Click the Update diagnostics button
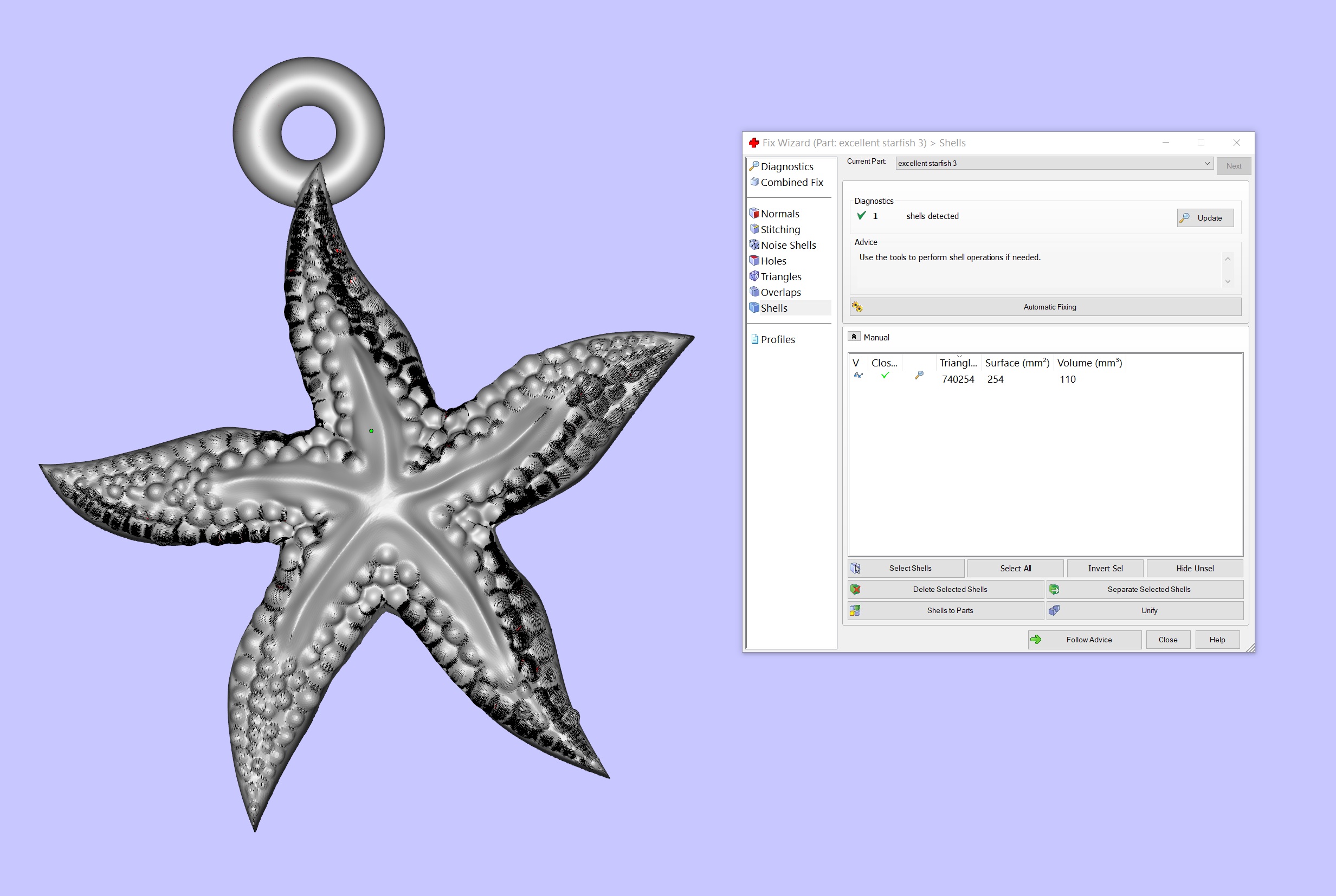The image size is (1336, 896). [x=1205, y=218]
